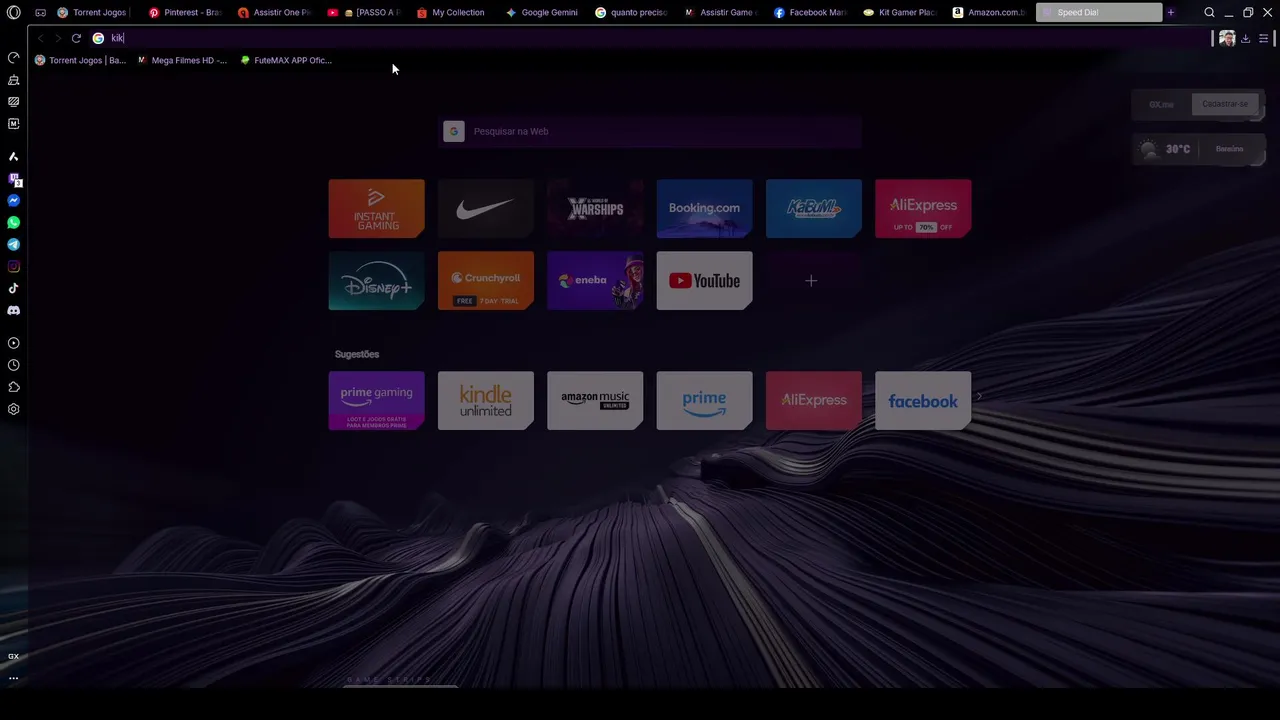Add a new speed dial site
Screen dimensions: 1280x720
(811, 281)
